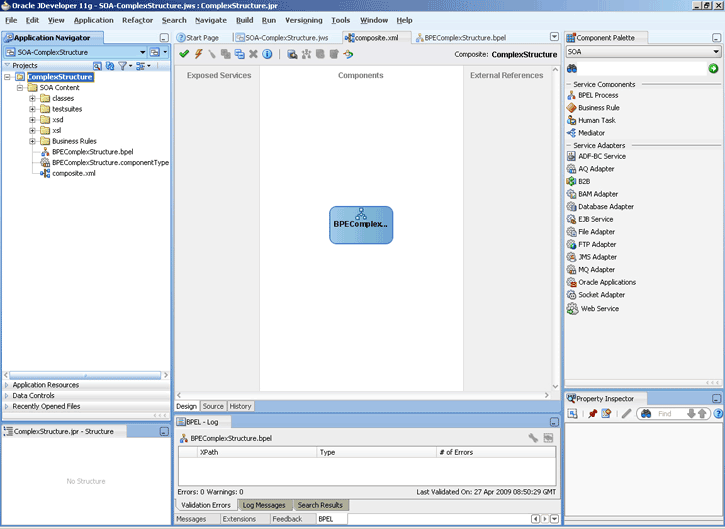
Task: Click the green search go arrow in palette
Action: click(x=713, y=68)
